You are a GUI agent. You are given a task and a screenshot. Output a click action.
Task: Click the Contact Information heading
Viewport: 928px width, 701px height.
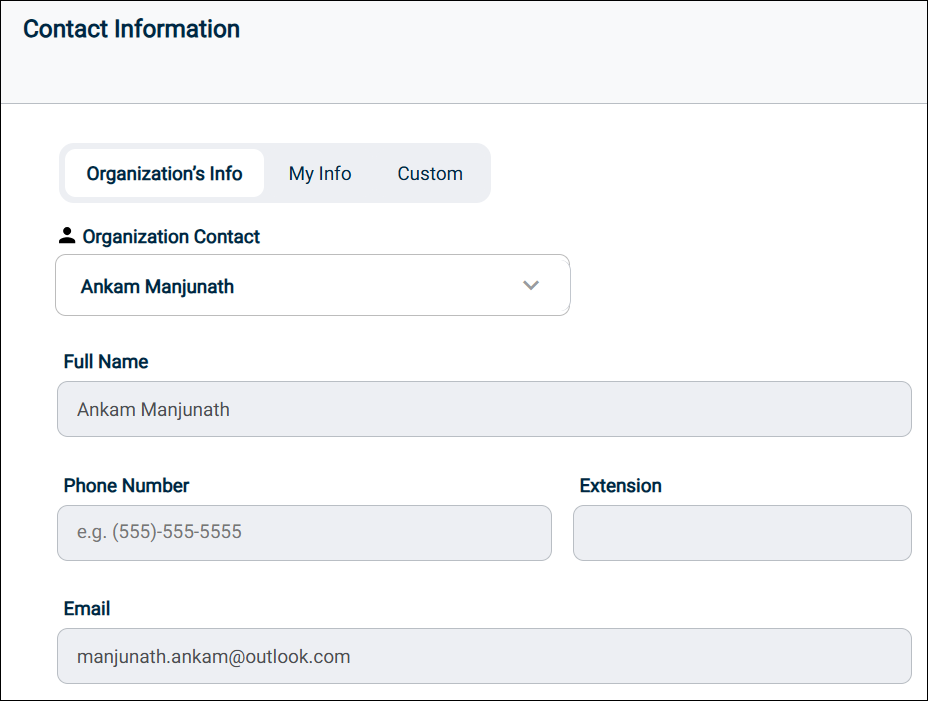[x=131, y=29]
